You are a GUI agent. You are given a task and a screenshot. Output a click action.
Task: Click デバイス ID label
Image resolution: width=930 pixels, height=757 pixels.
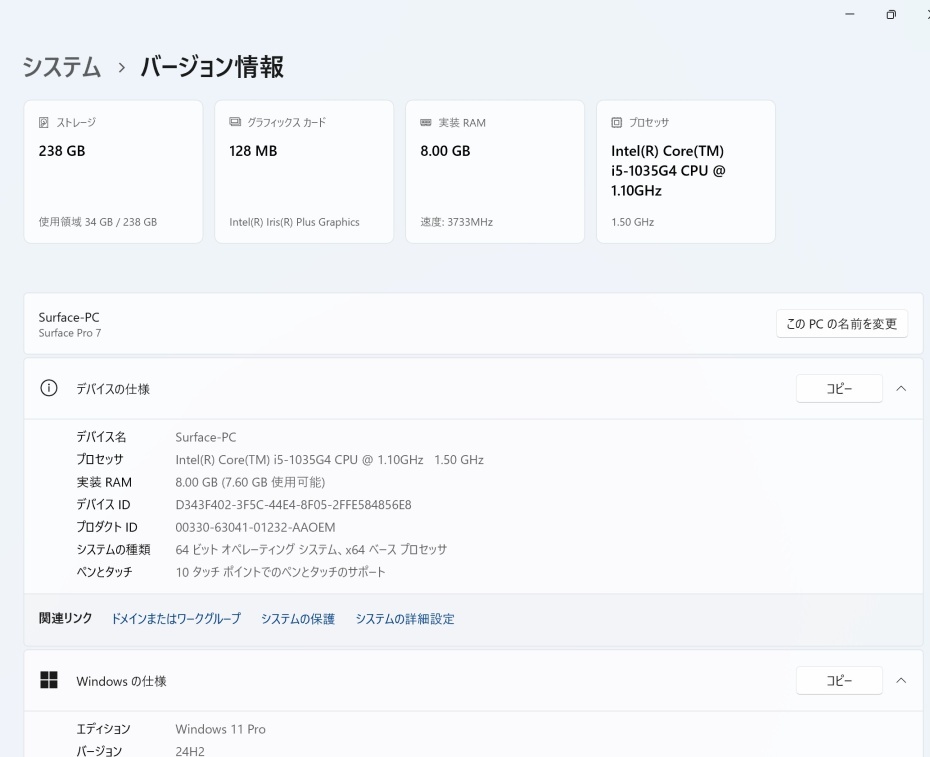(x=103, y=505)
